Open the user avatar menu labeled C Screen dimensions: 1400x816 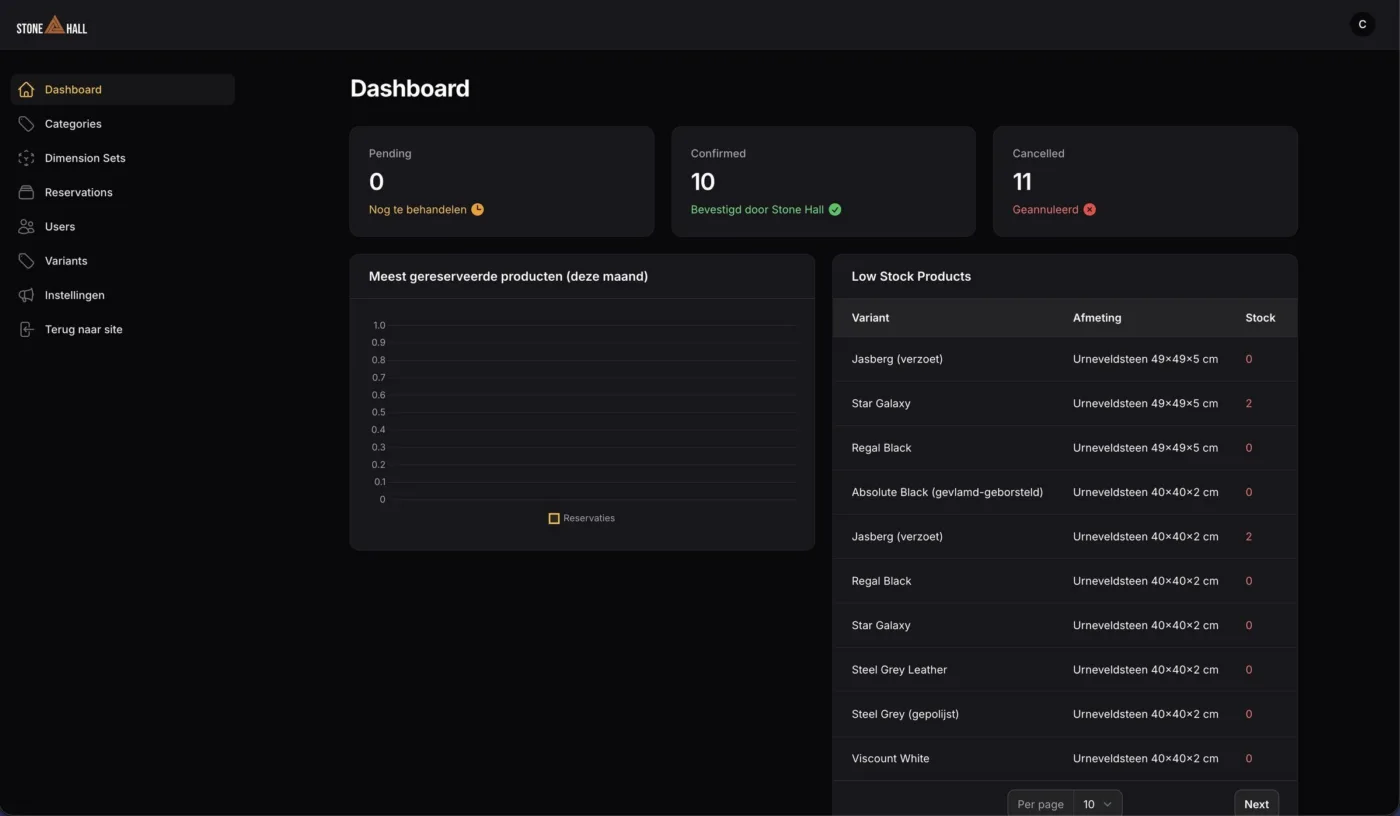[1362, 24]
